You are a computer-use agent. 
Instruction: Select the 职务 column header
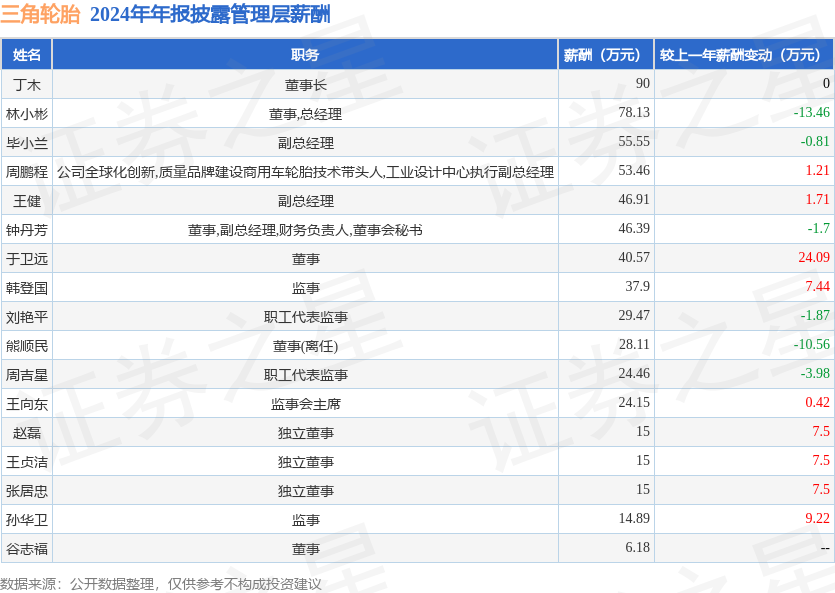point(305,54)
